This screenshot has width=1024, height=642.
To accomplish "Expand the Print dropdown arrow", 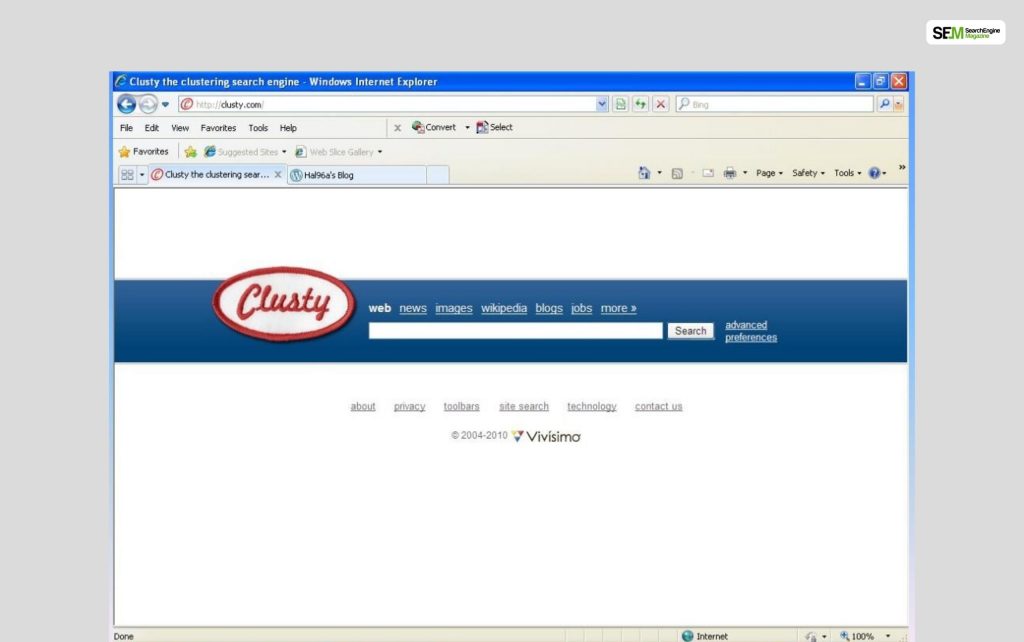I will click(x=744, y=173).
